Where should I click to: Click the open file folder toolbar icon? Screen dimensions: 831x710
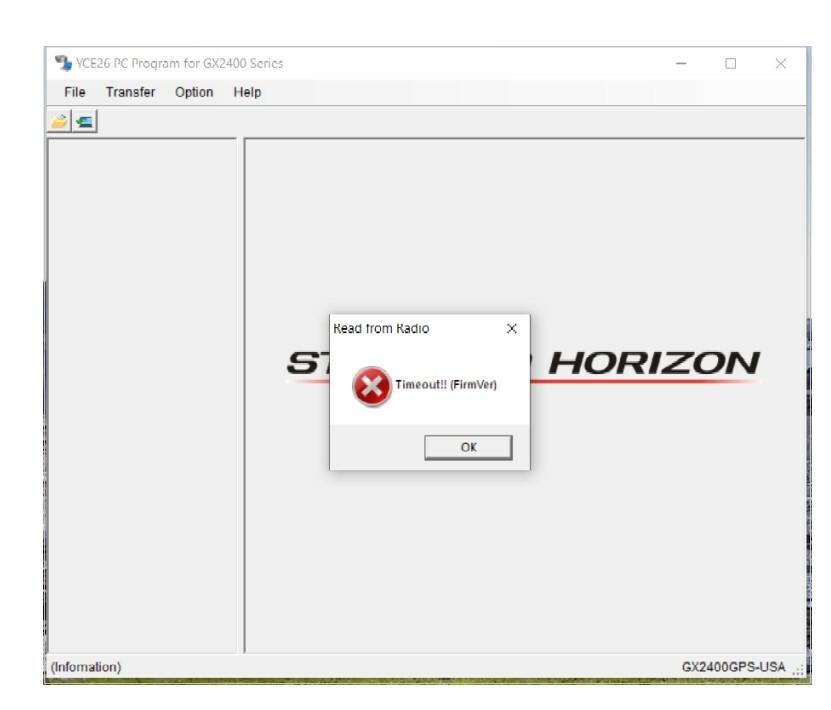59,121
